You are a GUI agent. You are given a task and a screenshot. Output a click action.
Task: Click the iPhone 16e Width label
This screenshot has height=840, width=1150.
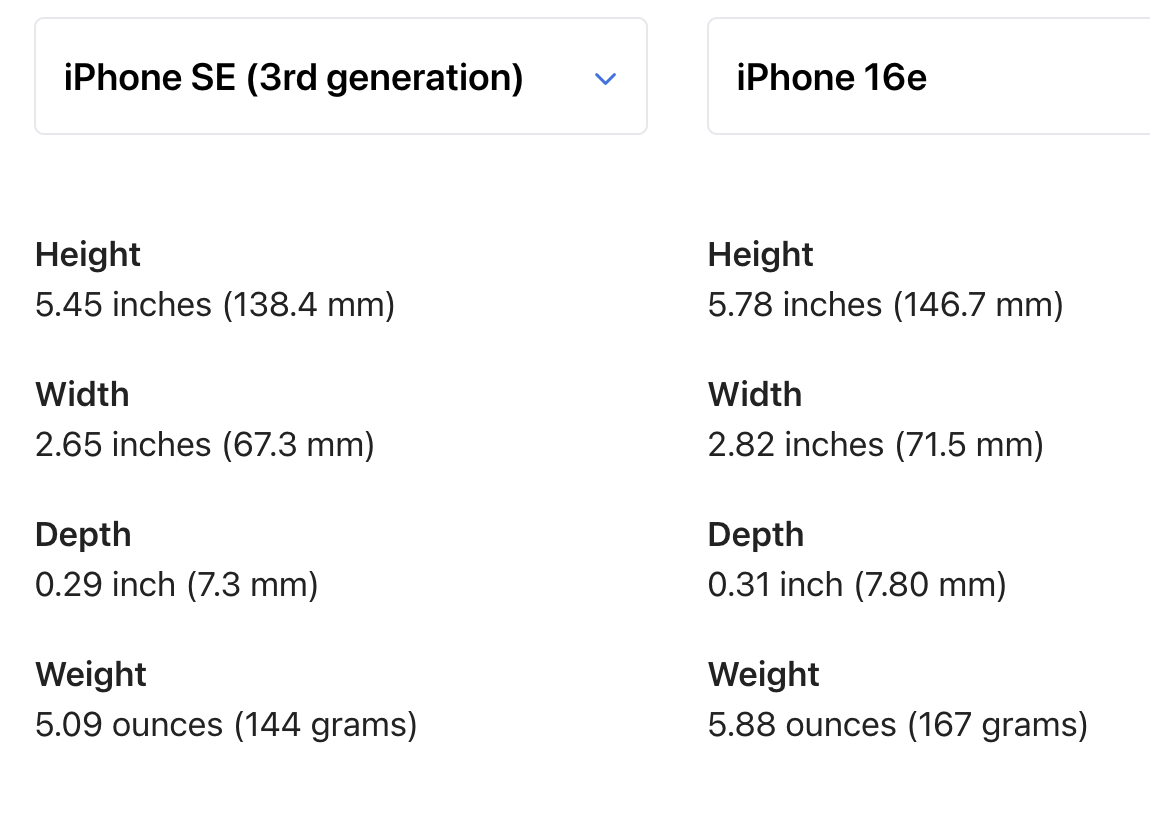(755, 395)
